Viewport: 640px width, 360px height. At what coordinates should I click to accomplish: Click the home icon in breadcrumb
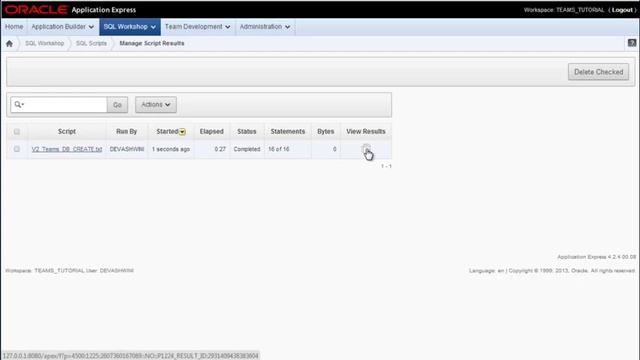[x=9, y=44]
